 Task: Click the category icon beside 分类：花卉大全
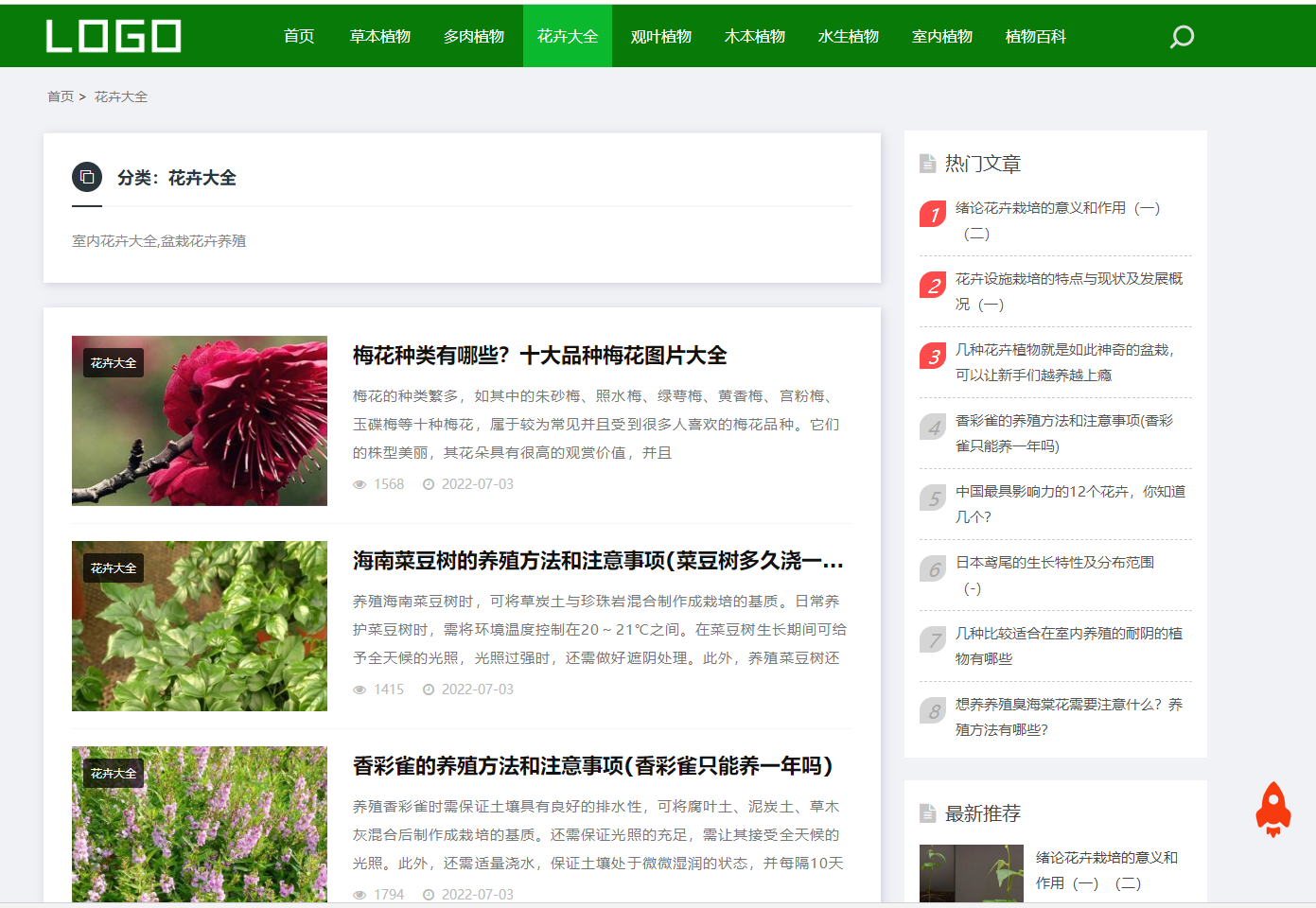coord(87,177)
